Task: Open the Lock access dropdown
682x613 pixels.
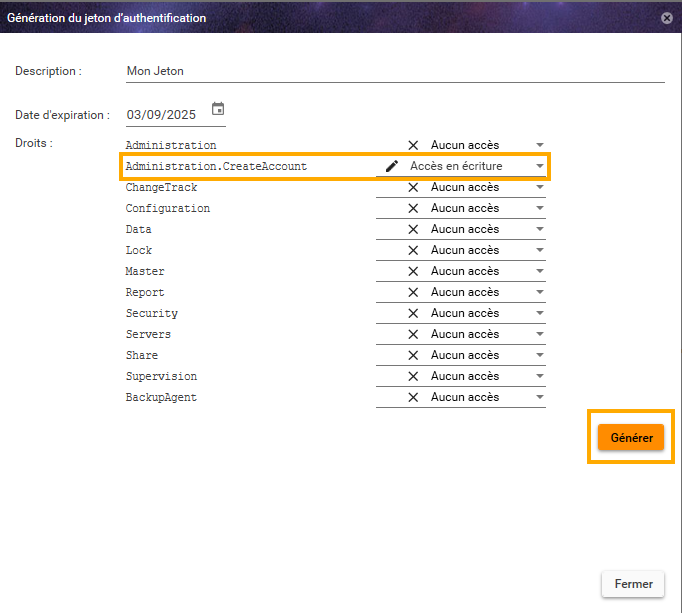Action: click(x=539, y=250)
